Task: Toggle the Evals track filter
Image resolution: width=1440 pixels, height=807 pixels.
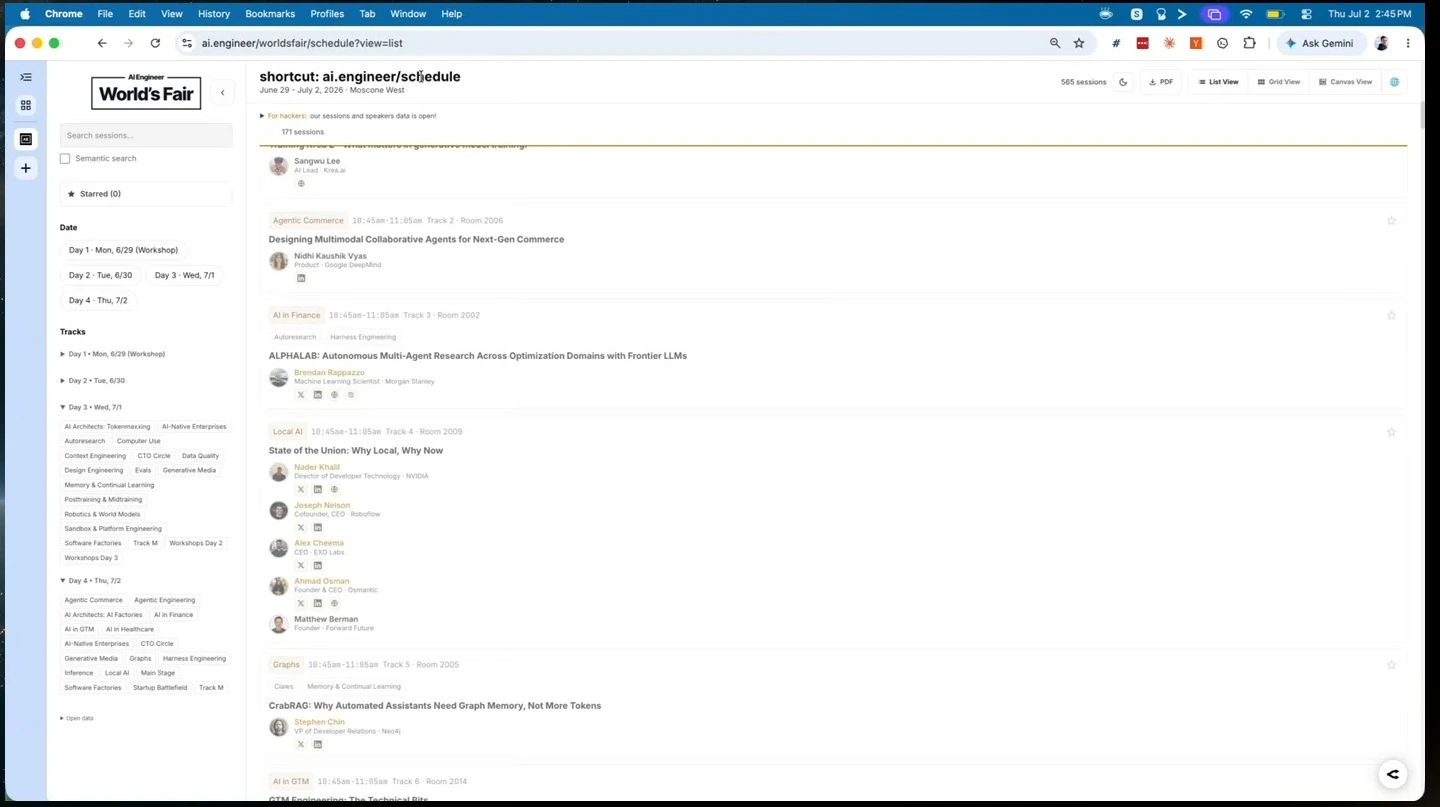Action: coord(143,470)
